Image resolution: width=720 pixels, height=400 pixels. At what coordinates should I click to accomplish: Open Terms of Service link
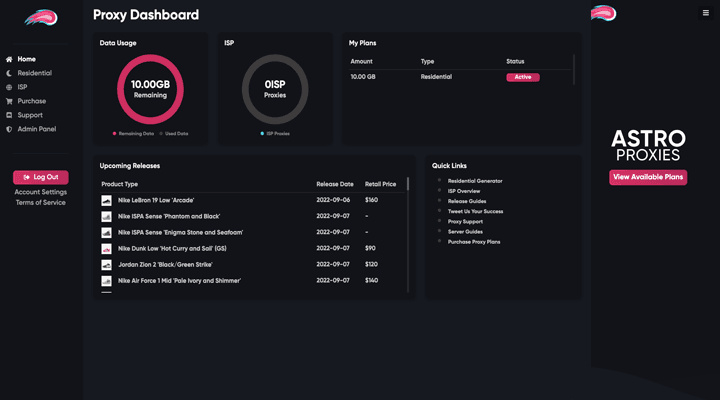pos(41,203)
